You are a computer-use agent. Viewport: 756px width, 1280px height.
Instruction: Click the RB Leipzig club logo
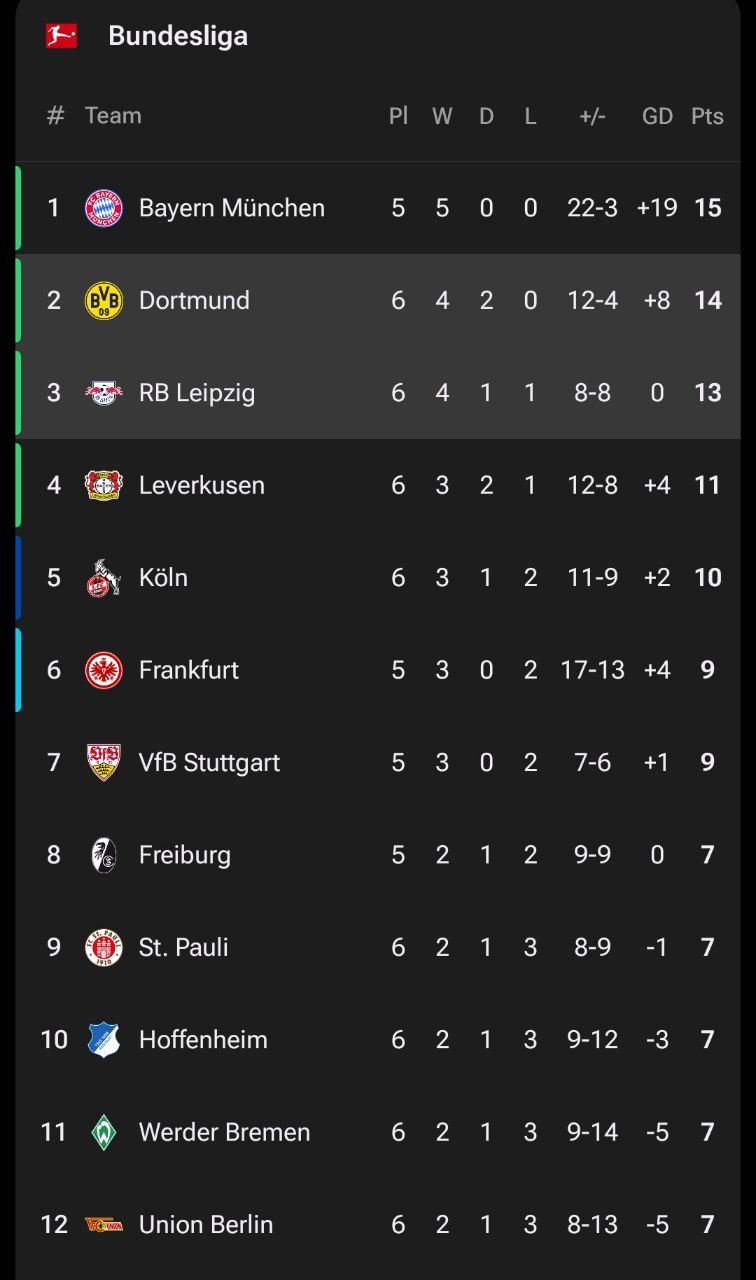coord(104,393)
